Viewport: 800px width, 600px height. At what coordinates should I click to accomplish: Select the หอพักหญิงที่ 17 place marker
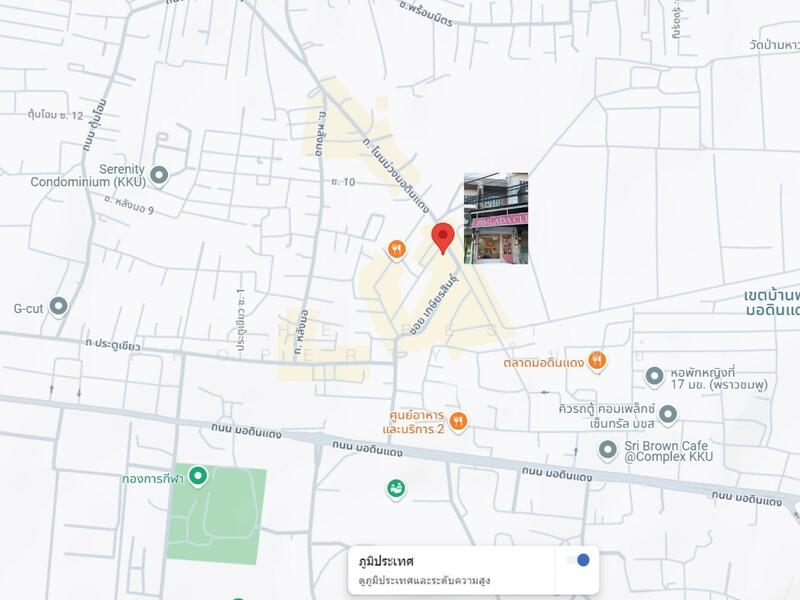654,376
